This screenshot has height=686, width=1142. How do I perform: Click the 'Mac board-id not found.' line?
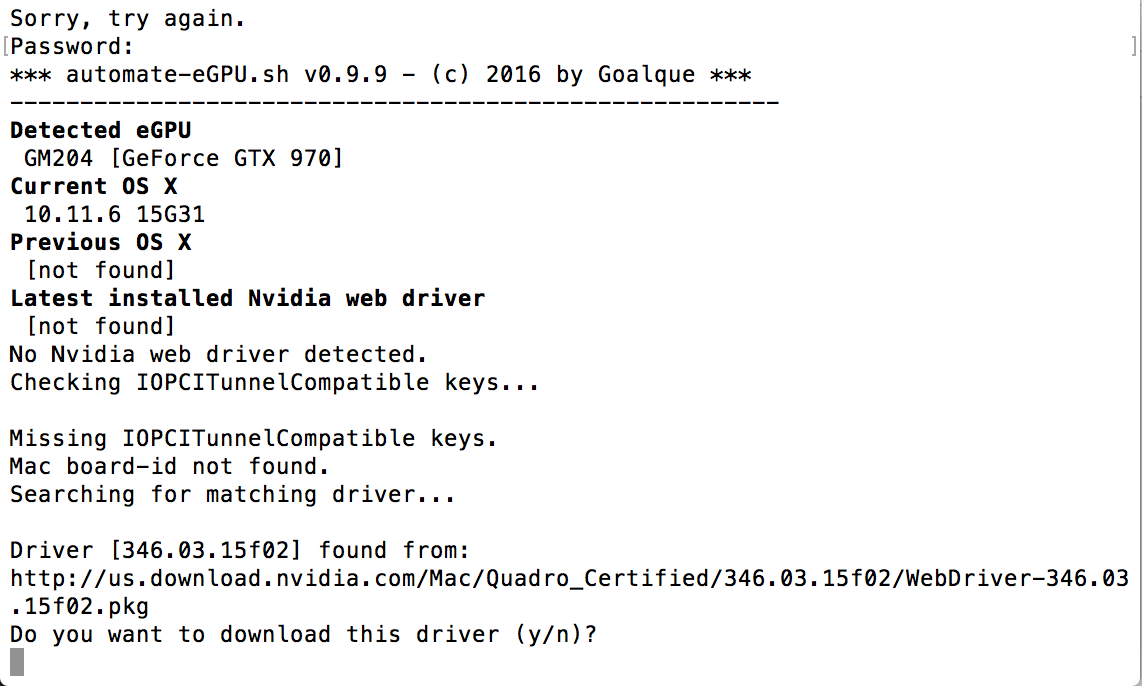[170, 466]
